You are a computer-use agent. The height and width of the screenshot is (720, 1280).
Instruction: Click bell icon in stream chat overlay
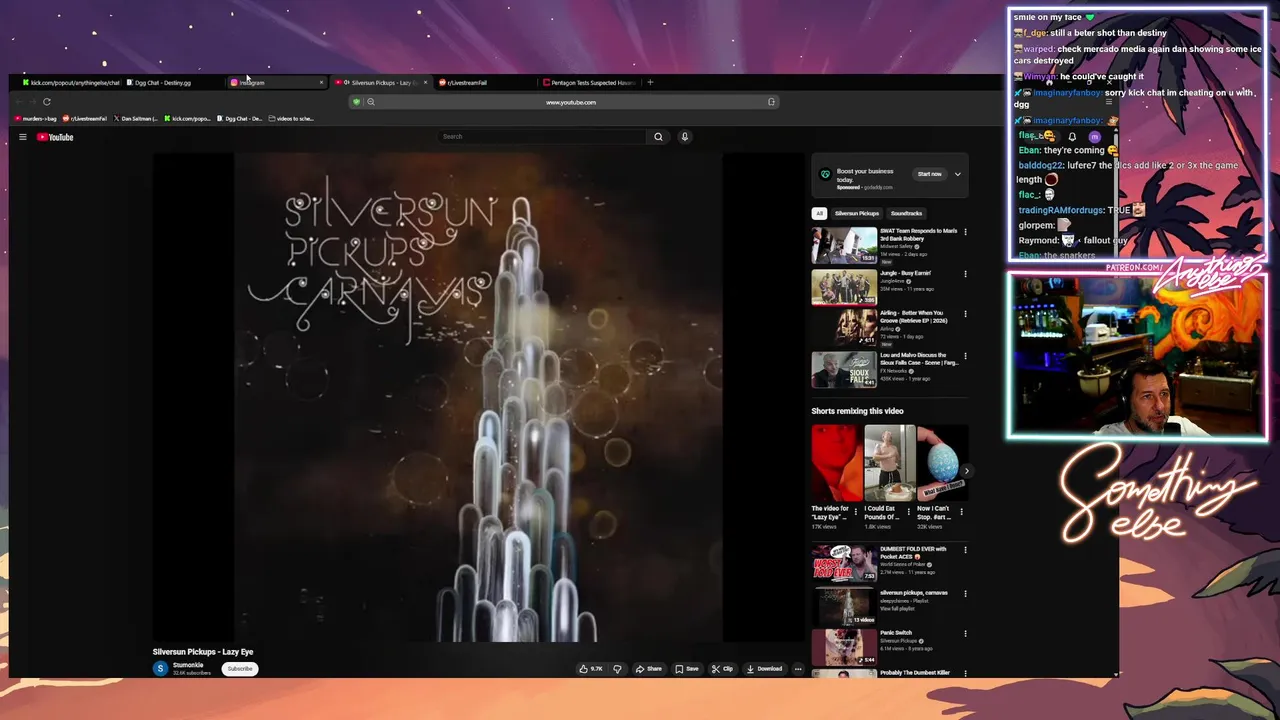[x=1072, y=137]
